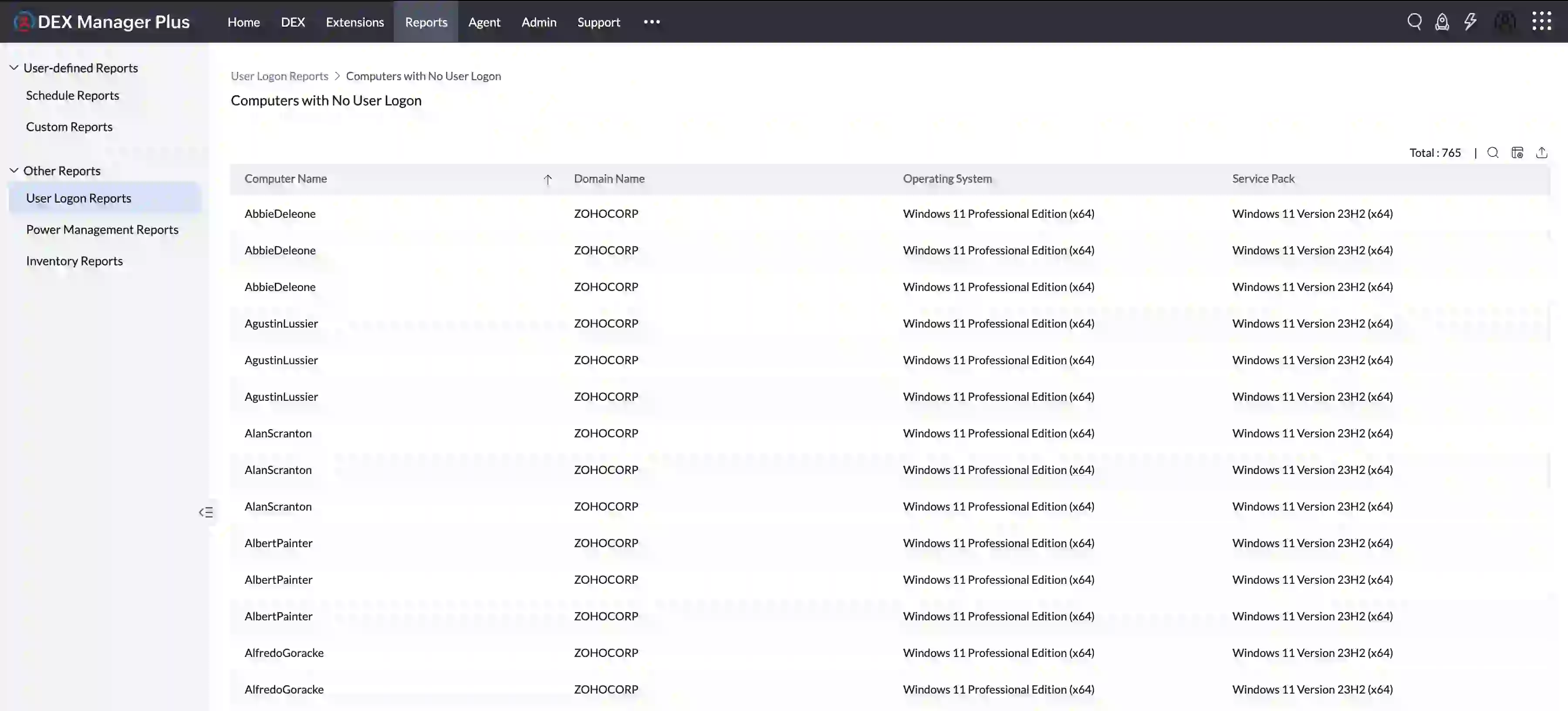Click the rocket icon in the top bar
The height and width of the screenshot is (711, 1568).
click(x=1442, y=22)
